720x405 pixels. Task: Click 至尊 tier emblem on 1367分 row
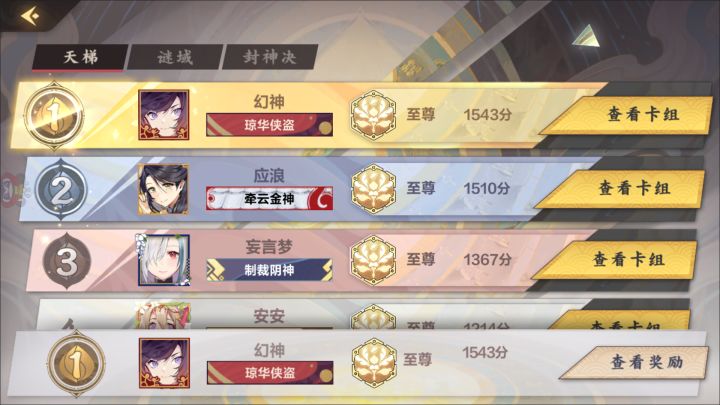point(373,260)
